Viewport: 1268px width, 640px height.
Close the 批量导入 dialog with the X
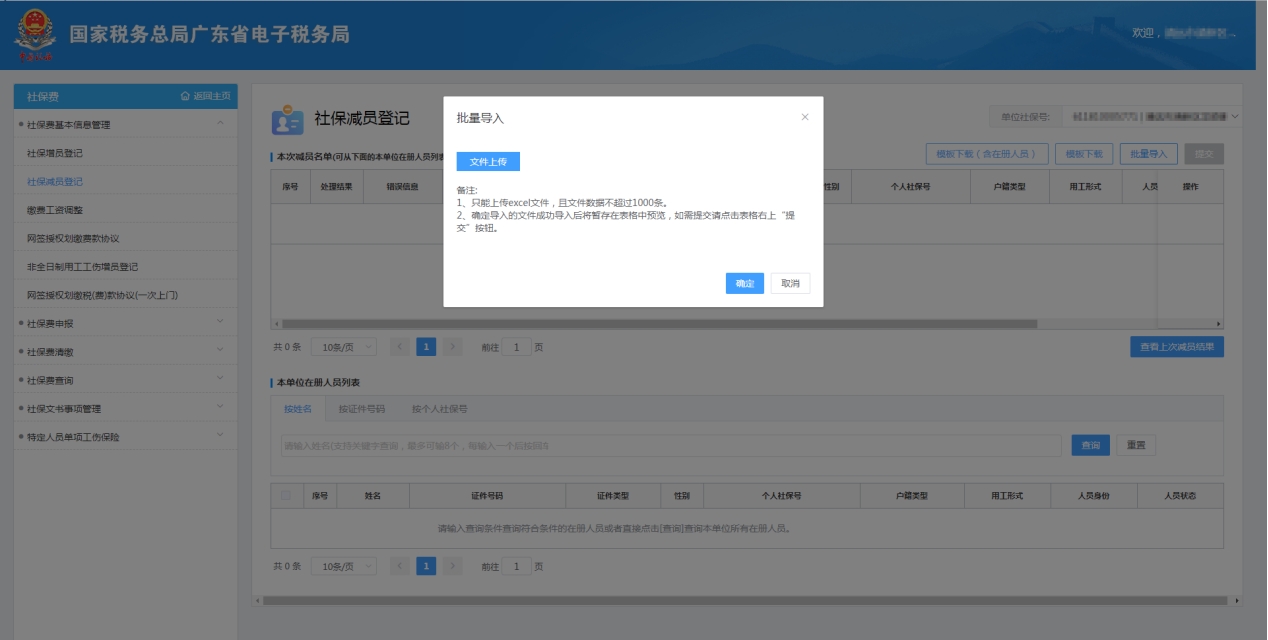(805, 117)
